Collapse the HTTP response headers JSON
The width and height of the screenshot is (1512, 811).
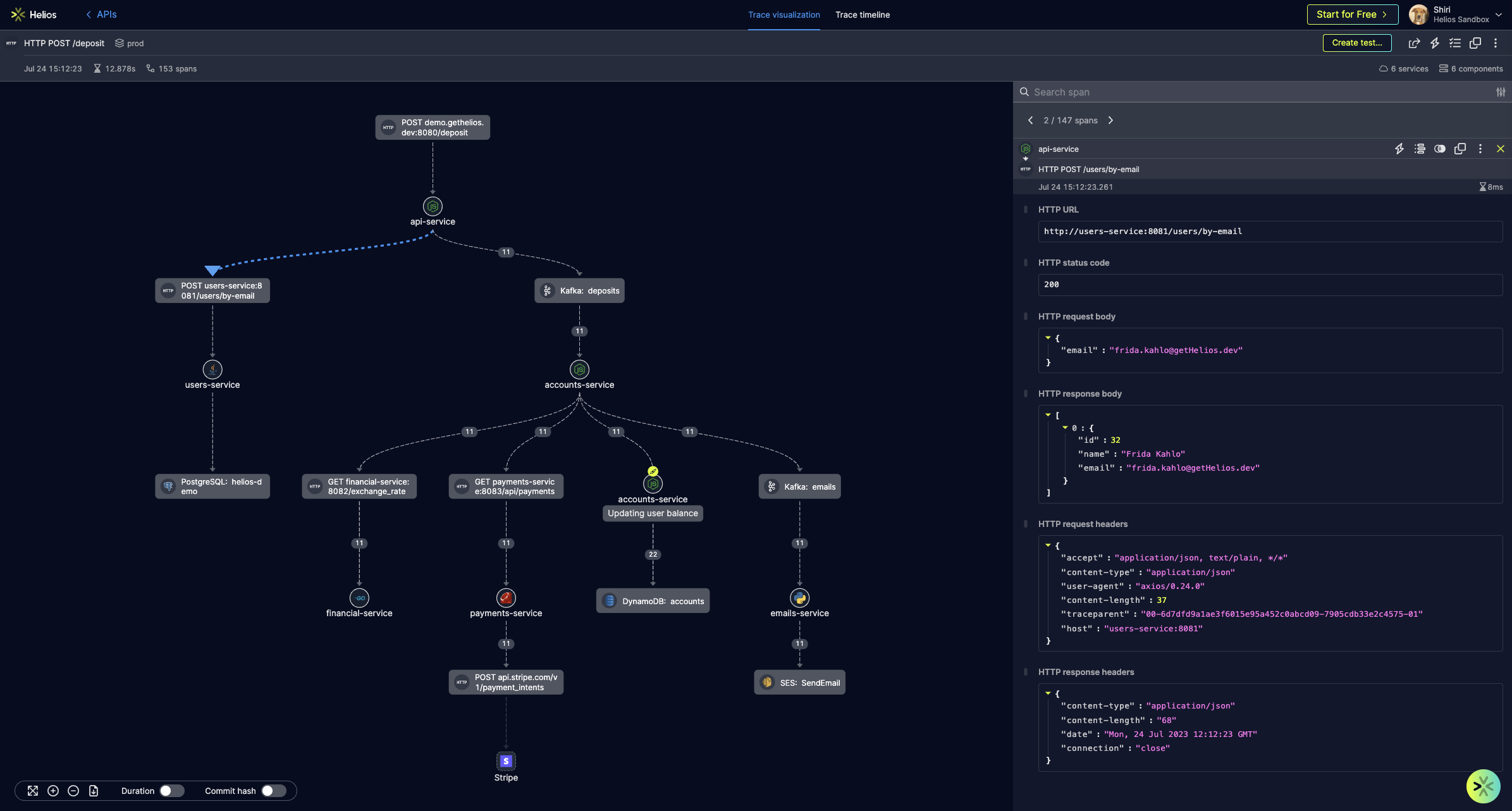[x=1048, y=693]
